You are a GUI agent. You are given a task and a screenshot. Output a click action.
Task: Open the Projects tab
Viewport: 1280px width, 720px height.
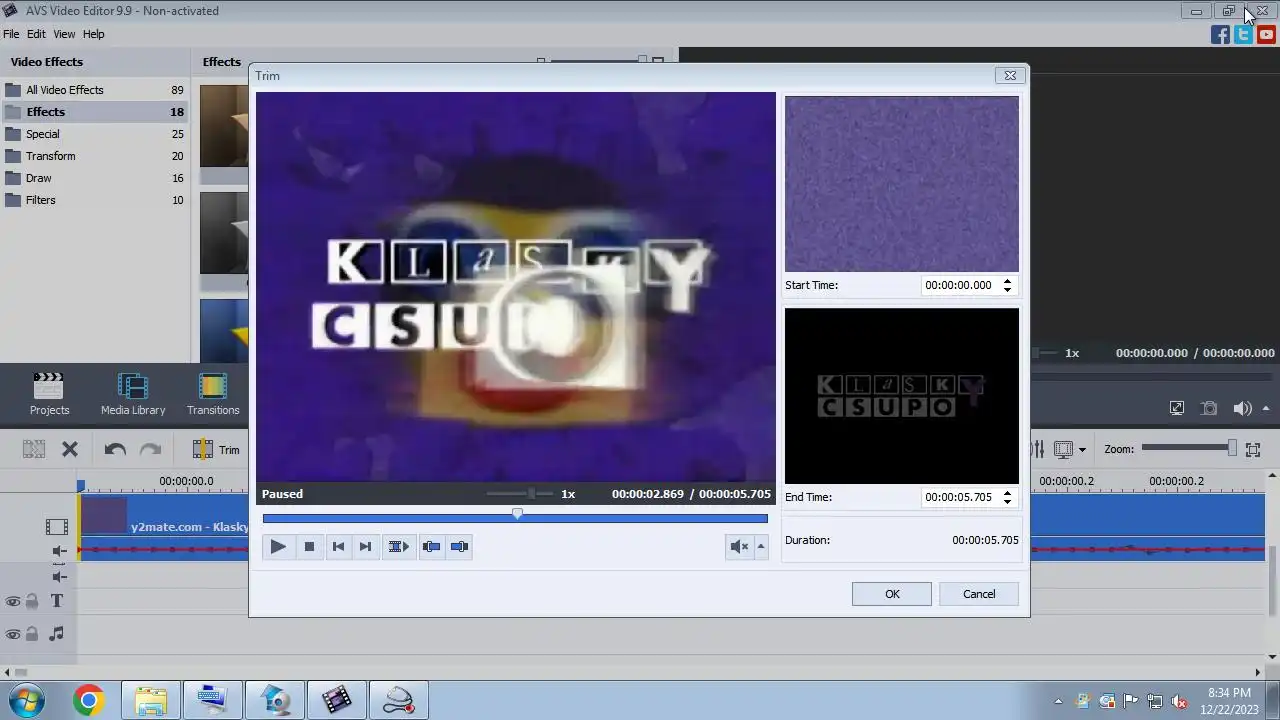[49, 394]
